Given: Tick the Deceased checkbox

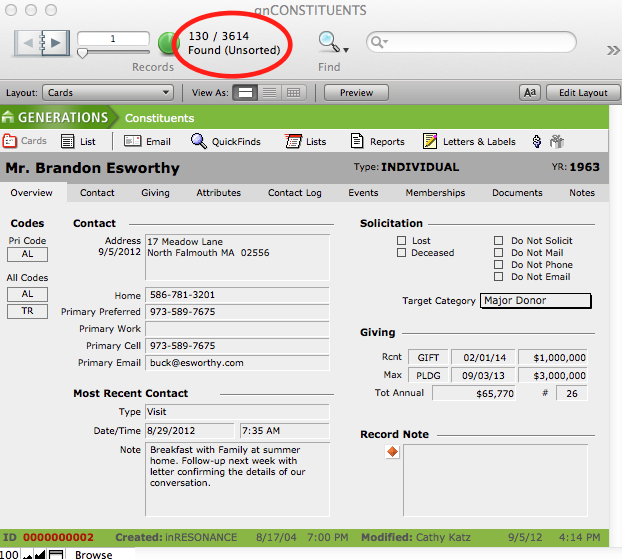Looking at the screenshot, I should point(402,253).
